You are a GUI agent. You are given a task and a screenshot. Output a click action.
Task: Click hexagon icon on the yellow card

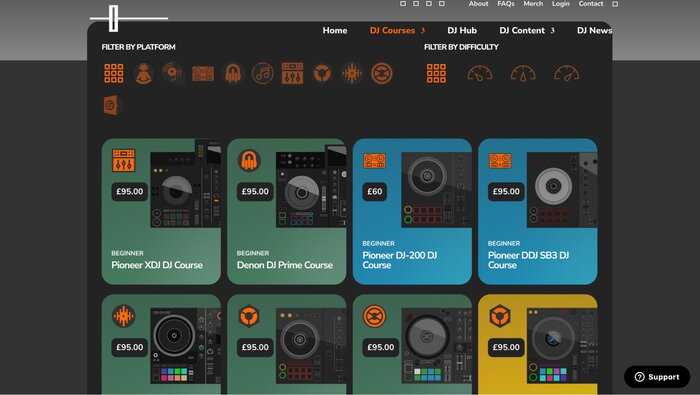[500, 316]
